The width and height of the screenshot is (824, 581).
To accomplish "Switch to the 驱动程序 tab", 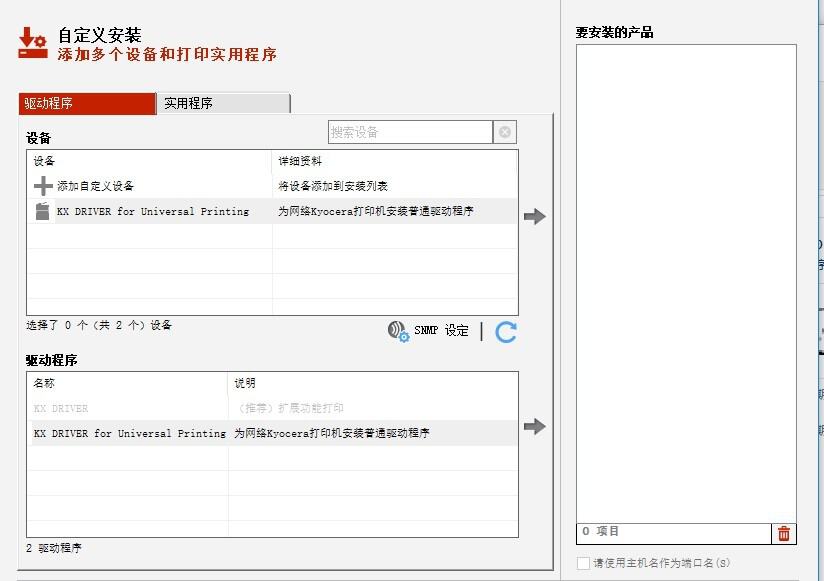I will click(x=87, y=103).
